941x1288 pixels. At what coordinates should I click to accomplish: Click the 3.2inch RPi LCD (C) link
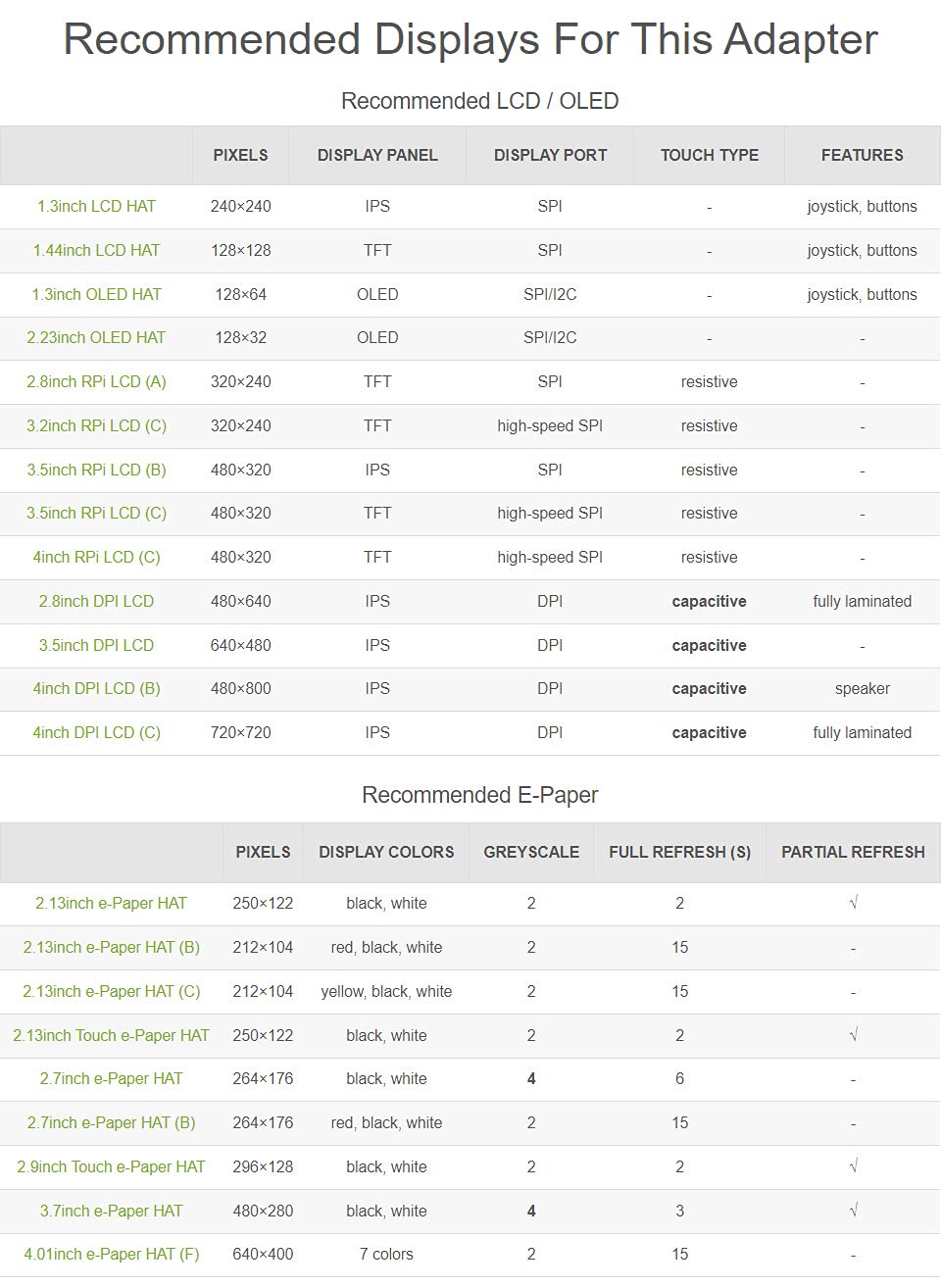pos(96,426)
